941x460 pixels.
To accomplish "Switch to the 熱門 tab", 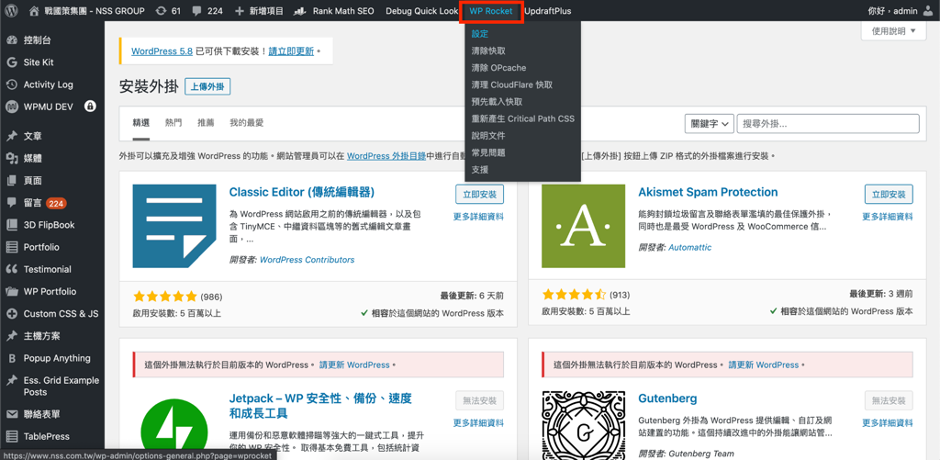I will pos(173,122).
